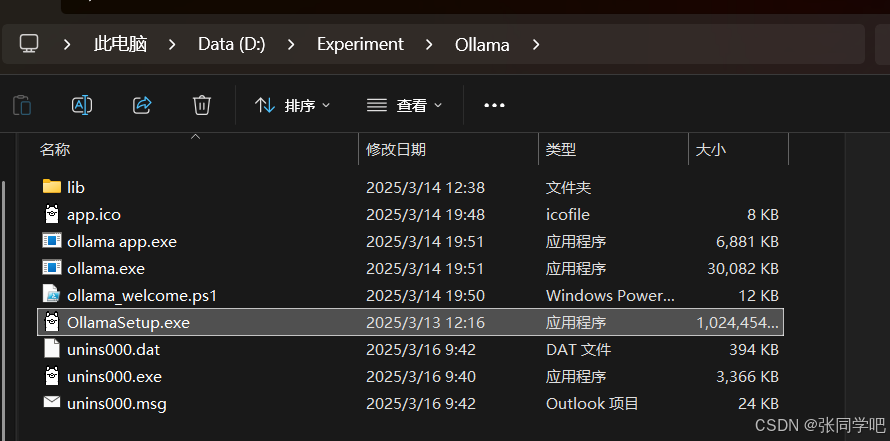
Task: Select the unins000.dat file name
Action: click(114, 350)
